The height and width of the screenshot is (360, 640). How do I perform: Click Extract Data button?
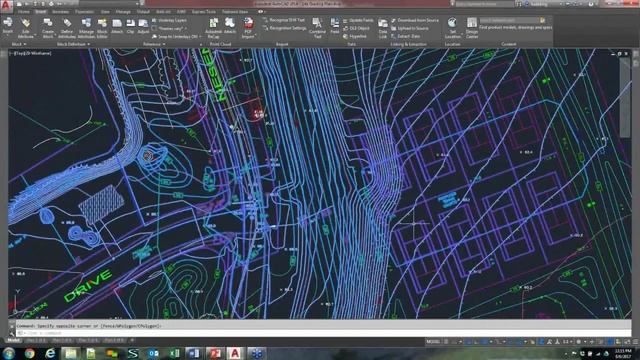(x=405, y=36)
